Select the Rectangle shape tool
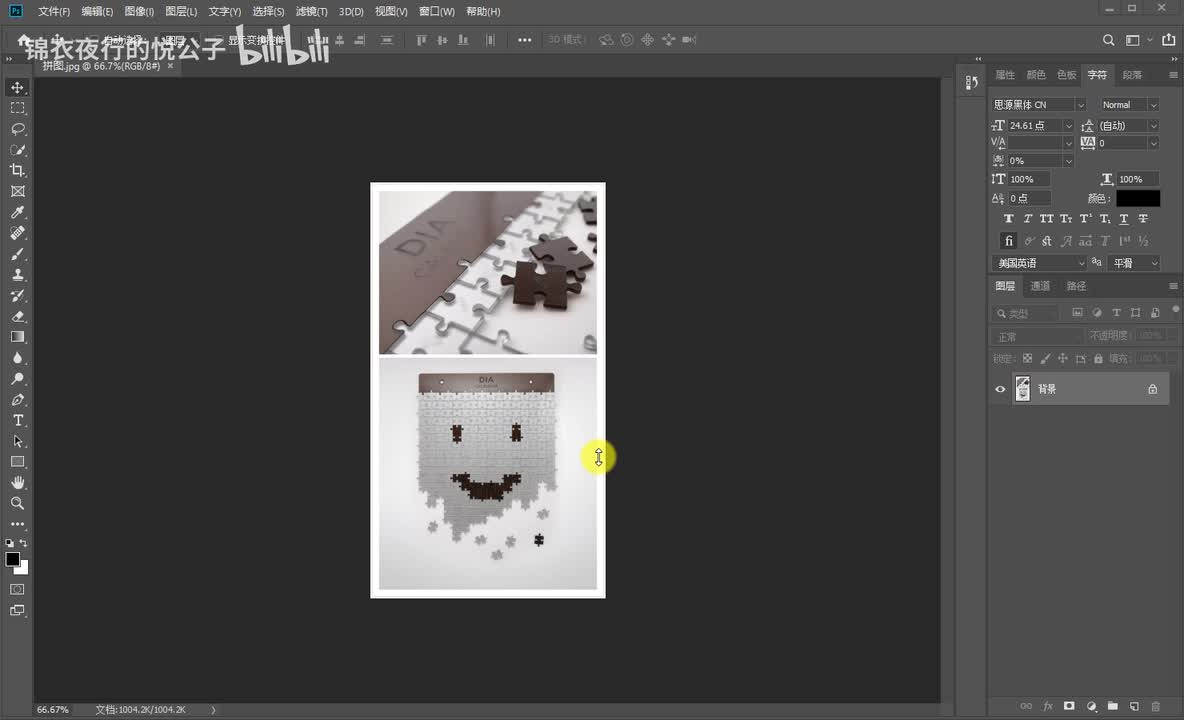The height and width of the screenshot is (720, 1184). (x=17, y=462)
